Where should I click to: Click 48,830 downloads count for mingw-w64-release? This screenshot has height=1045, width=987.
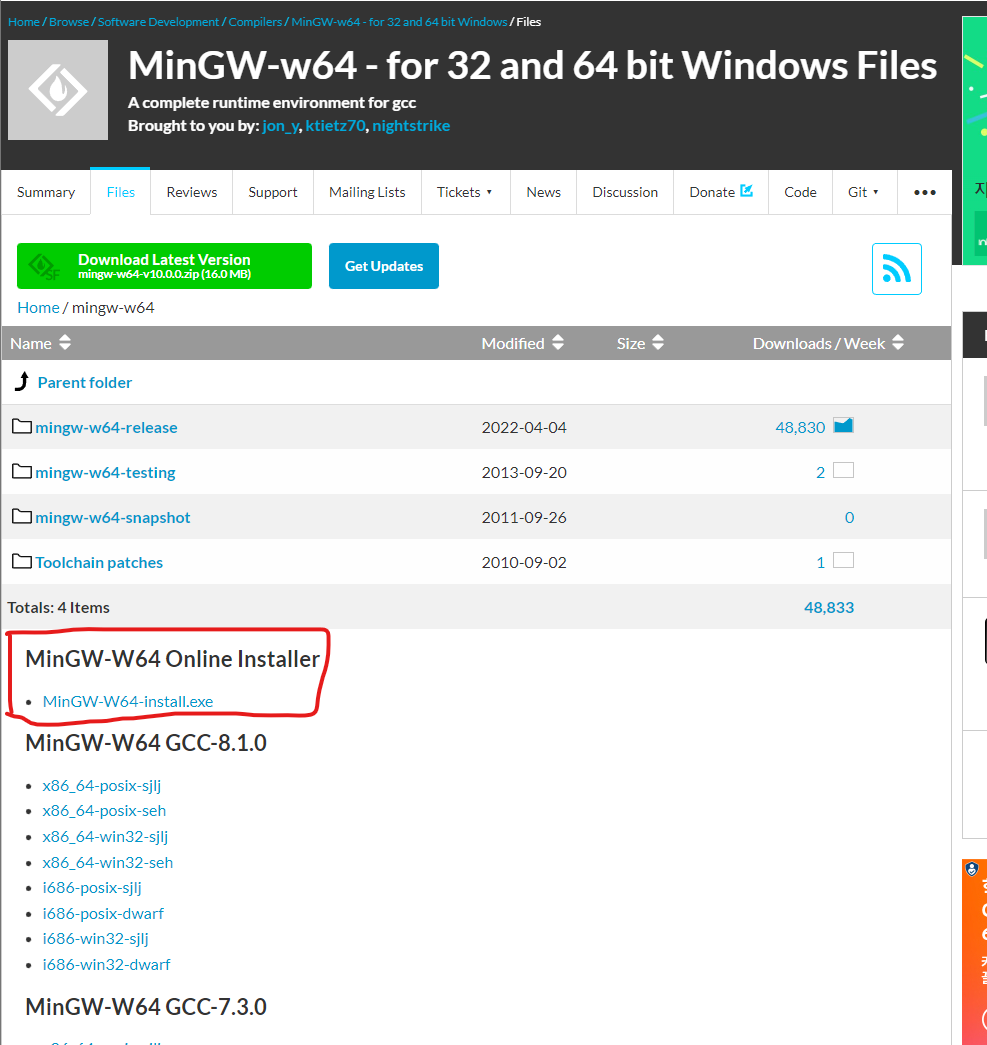[800, 427]
